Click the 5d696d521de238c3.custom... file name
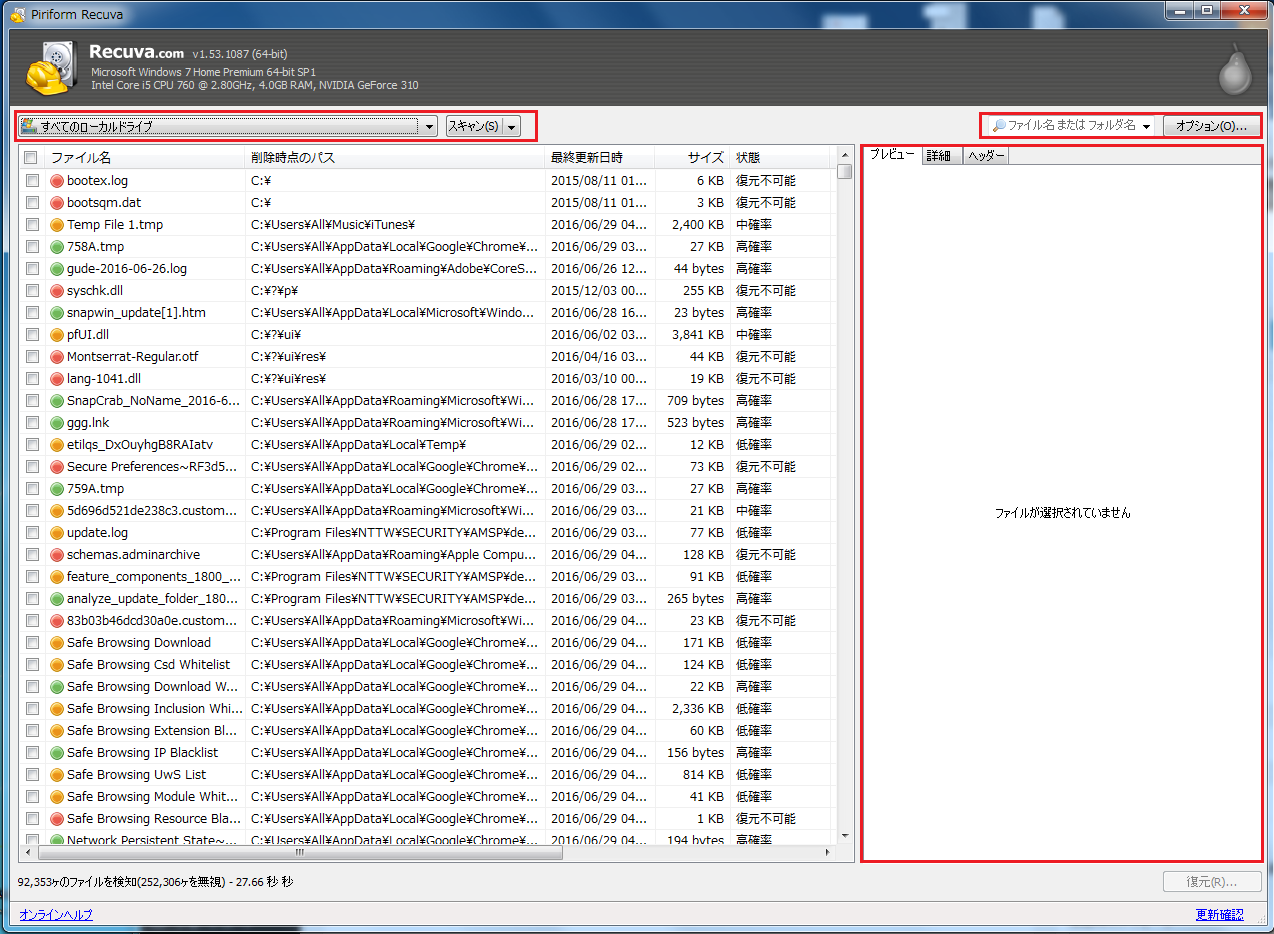Viewport: 1274px width, 934px height. (x=152, y=511)
